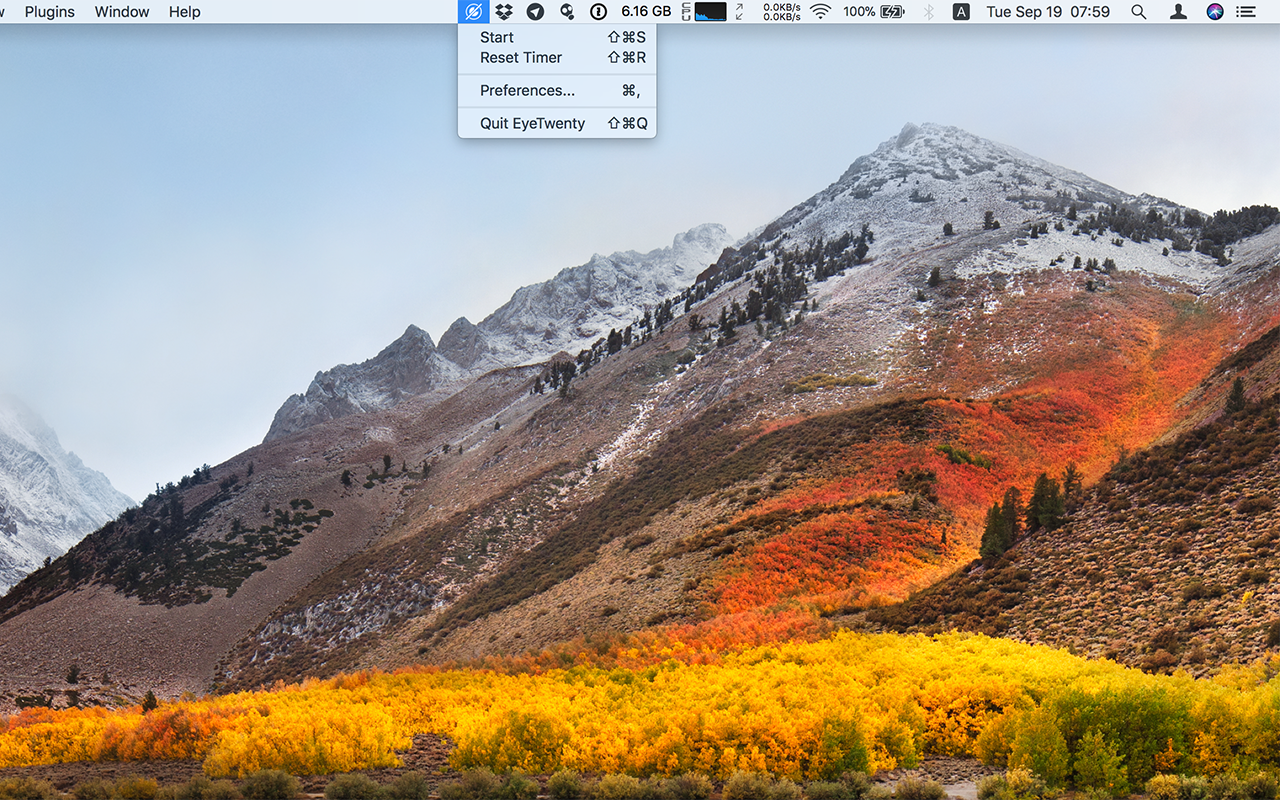Click the user account silhouette icon
The width and height of the screenshot is (1280, 800).
click(1179, 12)
